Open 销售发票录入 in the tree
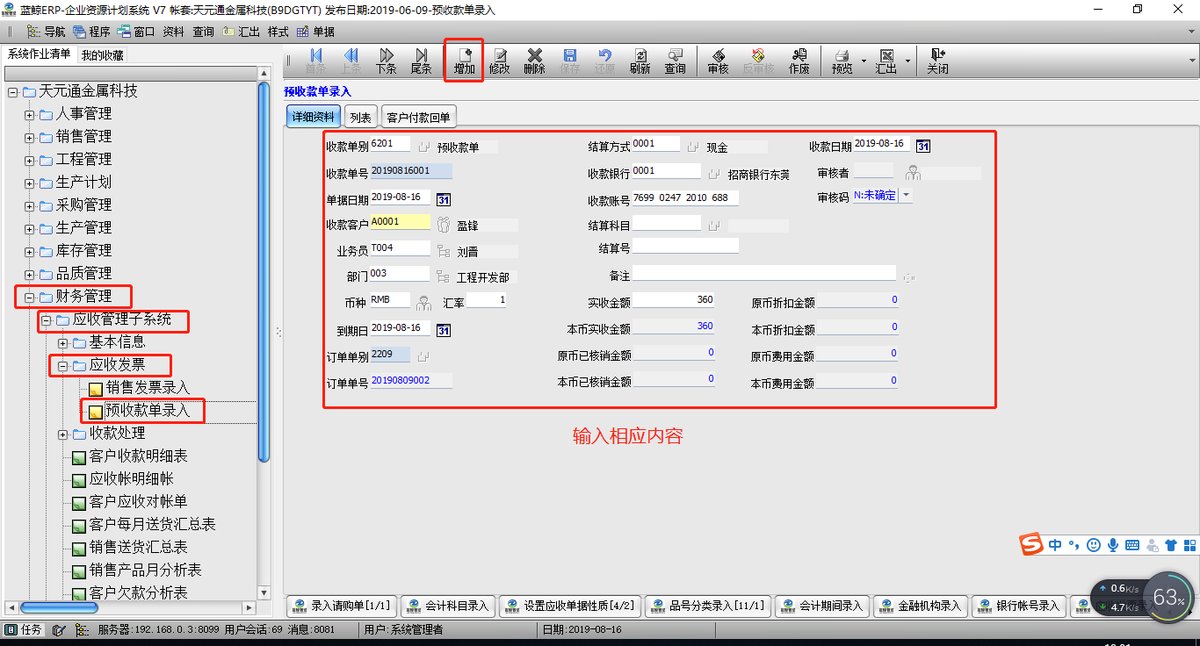The height and width of the screenshot is (646, 1200). click(x=148, y=387)
